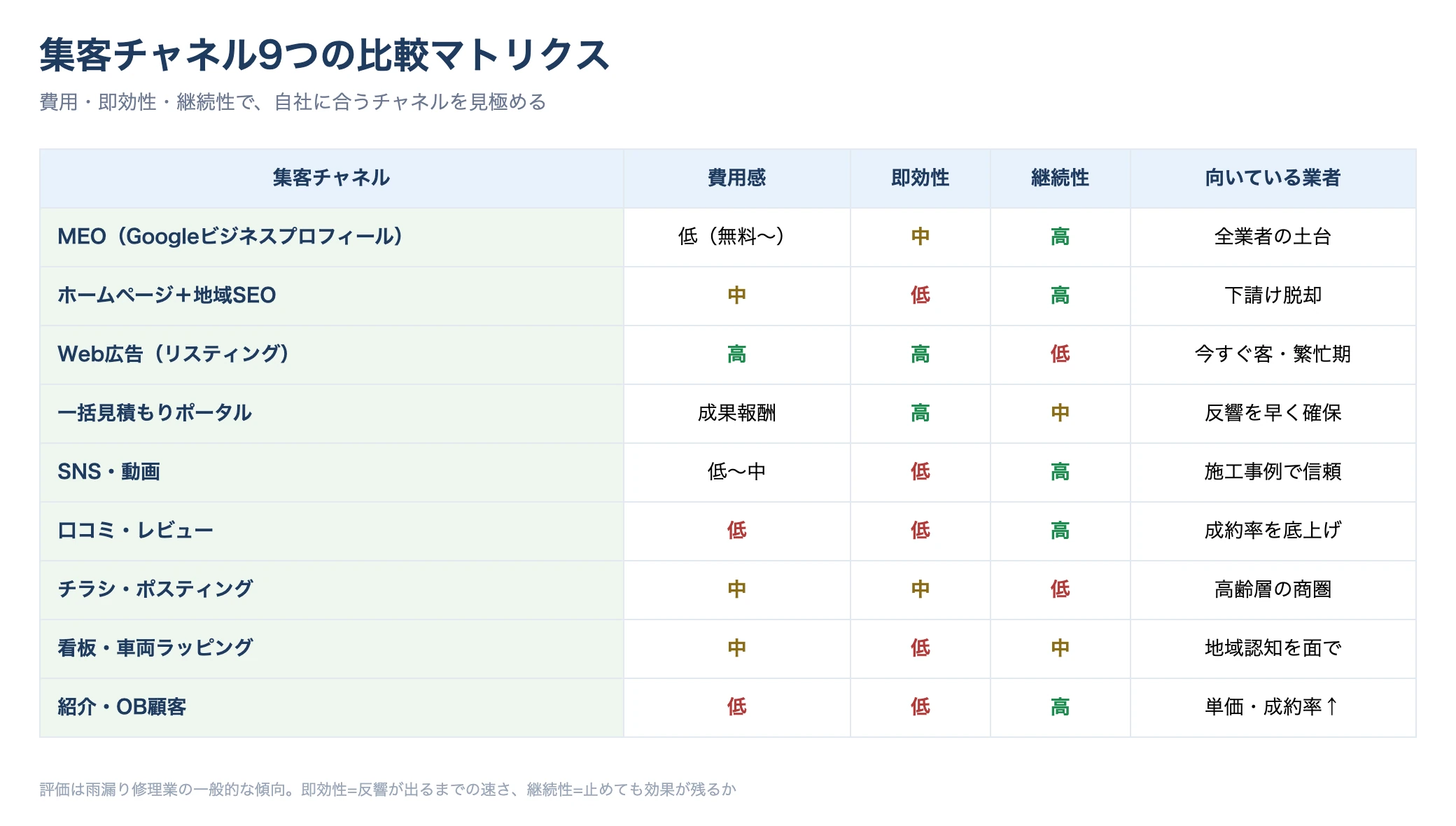Click the 全業者の土台 cell
The height and width of the screenshot is (826, 1456).
[1273, 237]
